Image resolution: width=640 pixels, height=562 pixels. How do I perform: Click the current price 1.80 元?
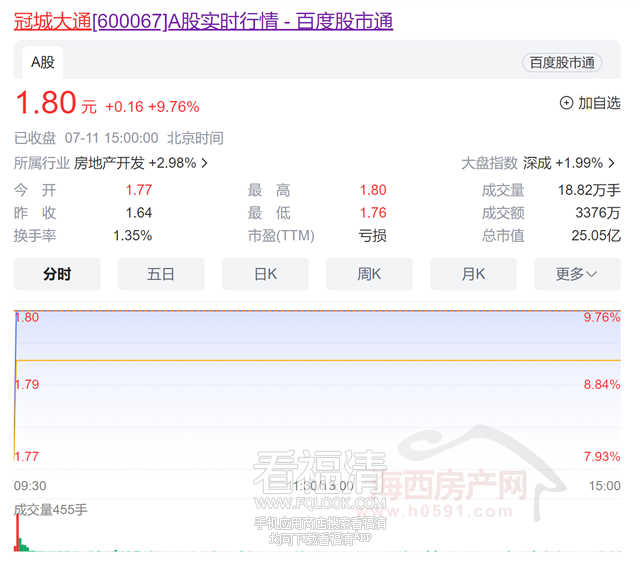tap(56, 103)
